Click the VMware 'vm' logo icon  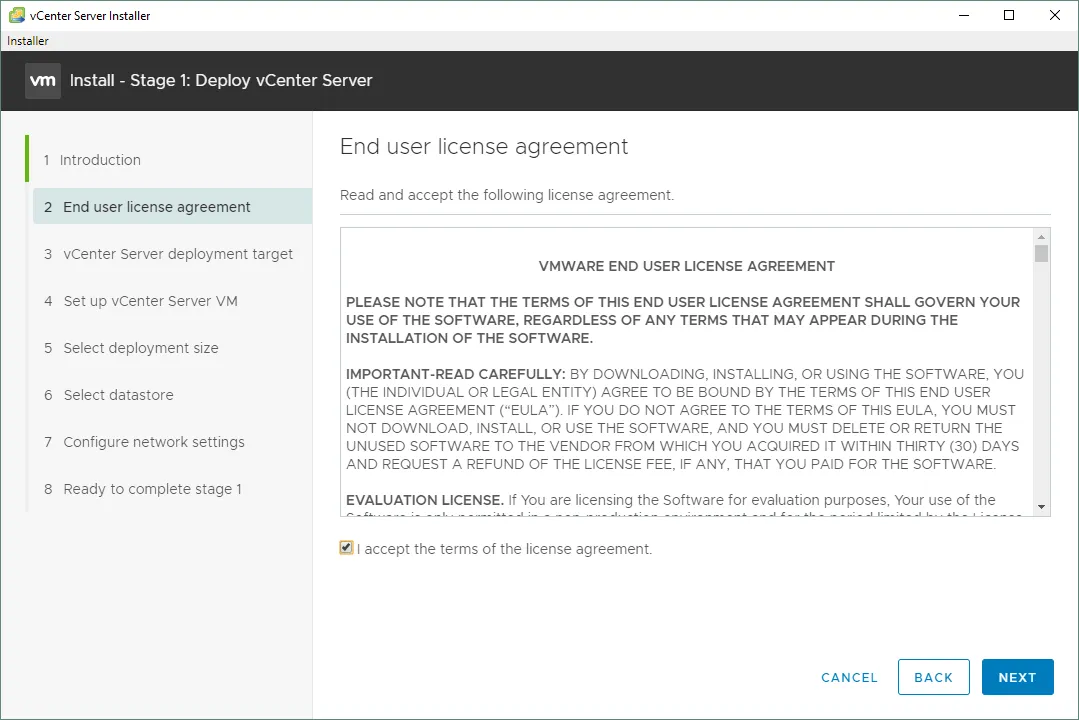(x=43, y=81)
